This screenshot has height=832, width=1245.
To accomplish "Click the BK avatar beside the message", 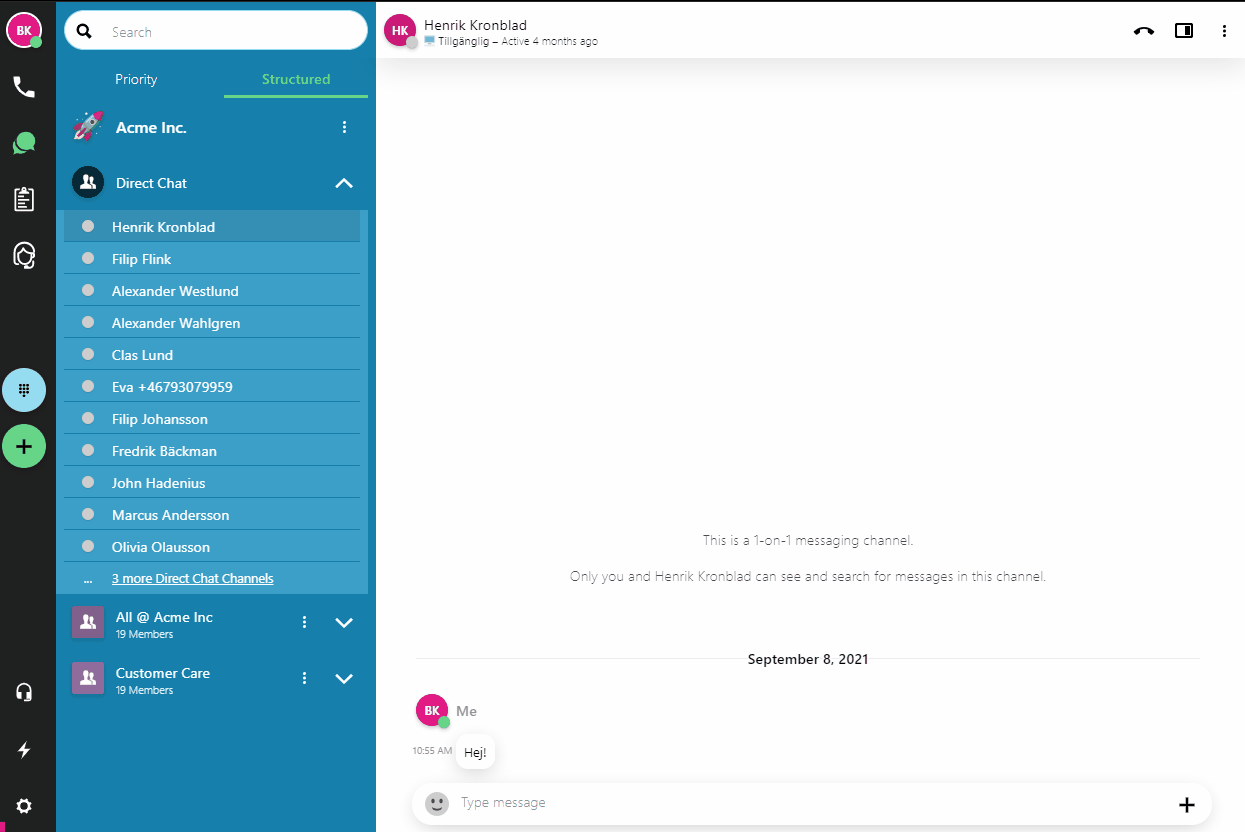I will pyautogui.click(x=432, y=711).
